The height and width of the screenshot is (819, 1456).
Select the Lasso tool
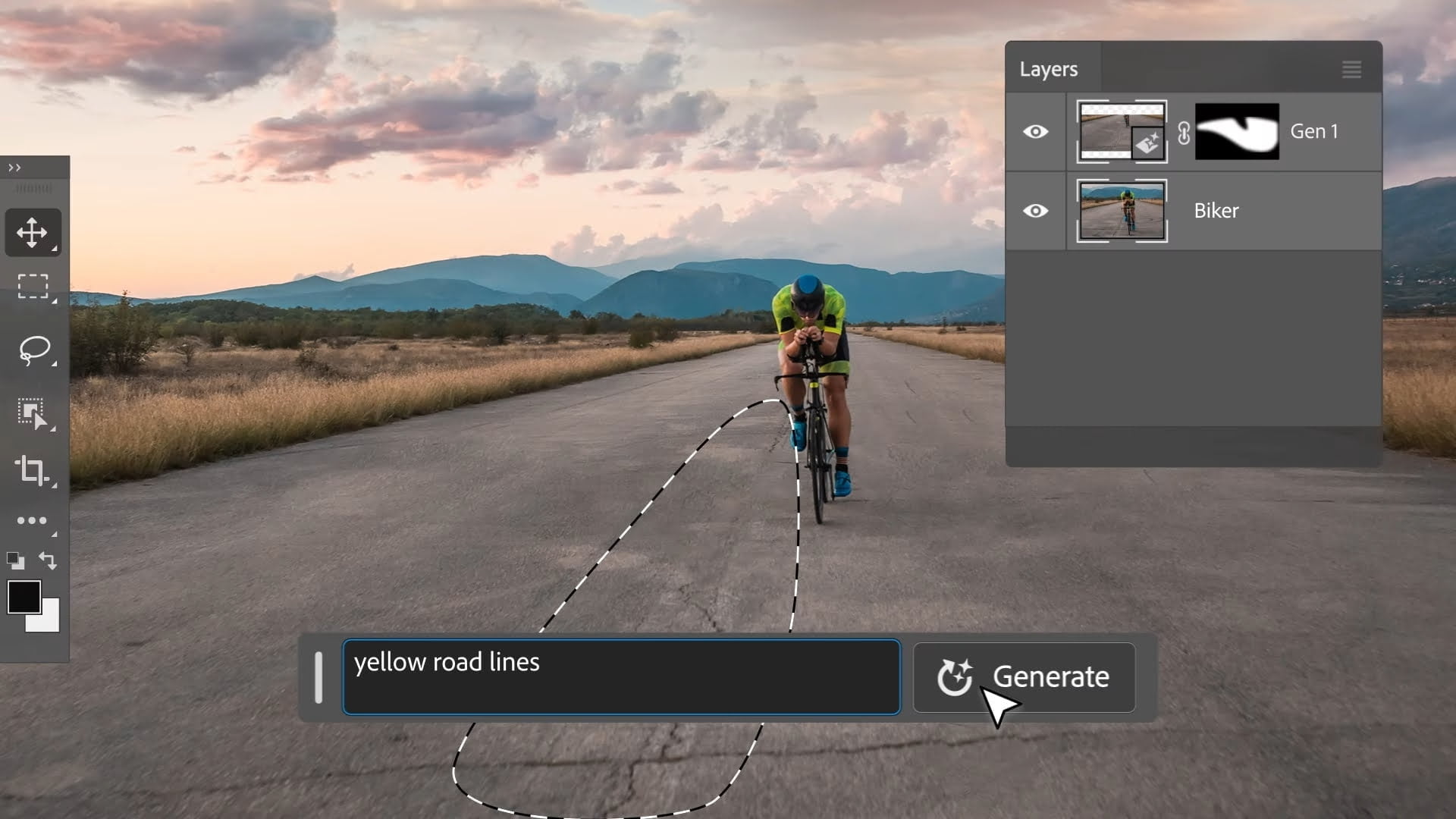coord(33,350)
